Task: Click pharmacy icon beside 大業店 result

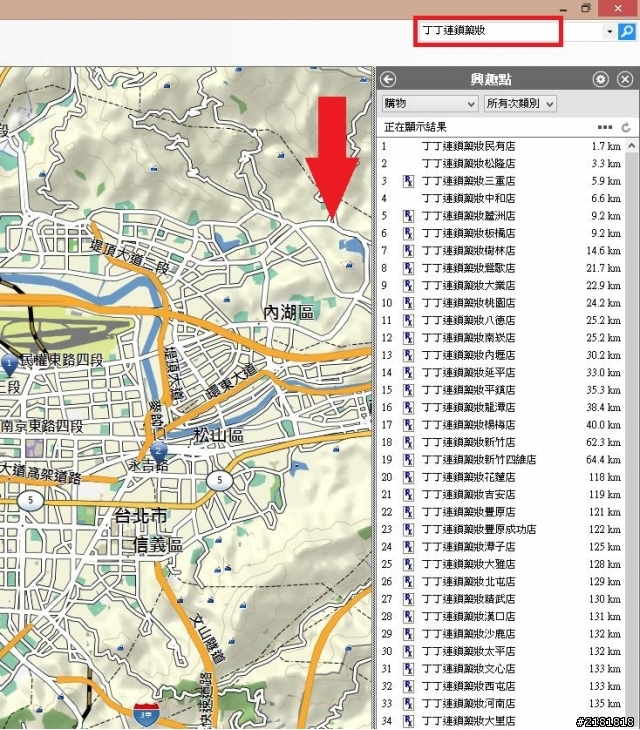Action: (408, 285)
